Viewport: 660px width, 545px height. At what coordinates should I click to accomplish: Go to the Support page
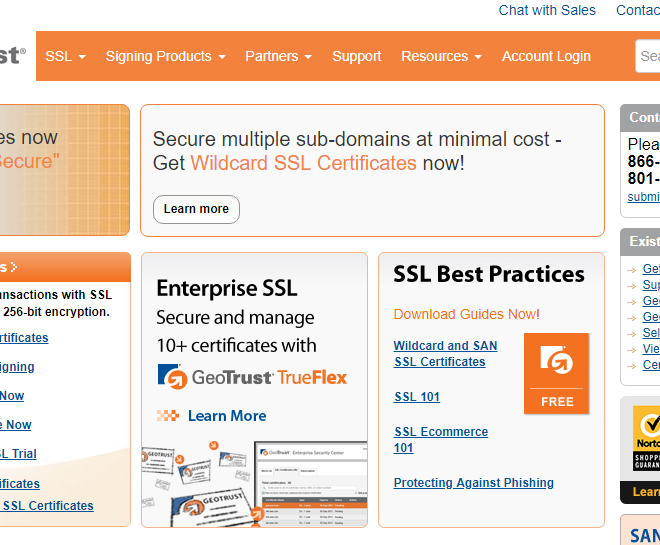tap(357, 56)
